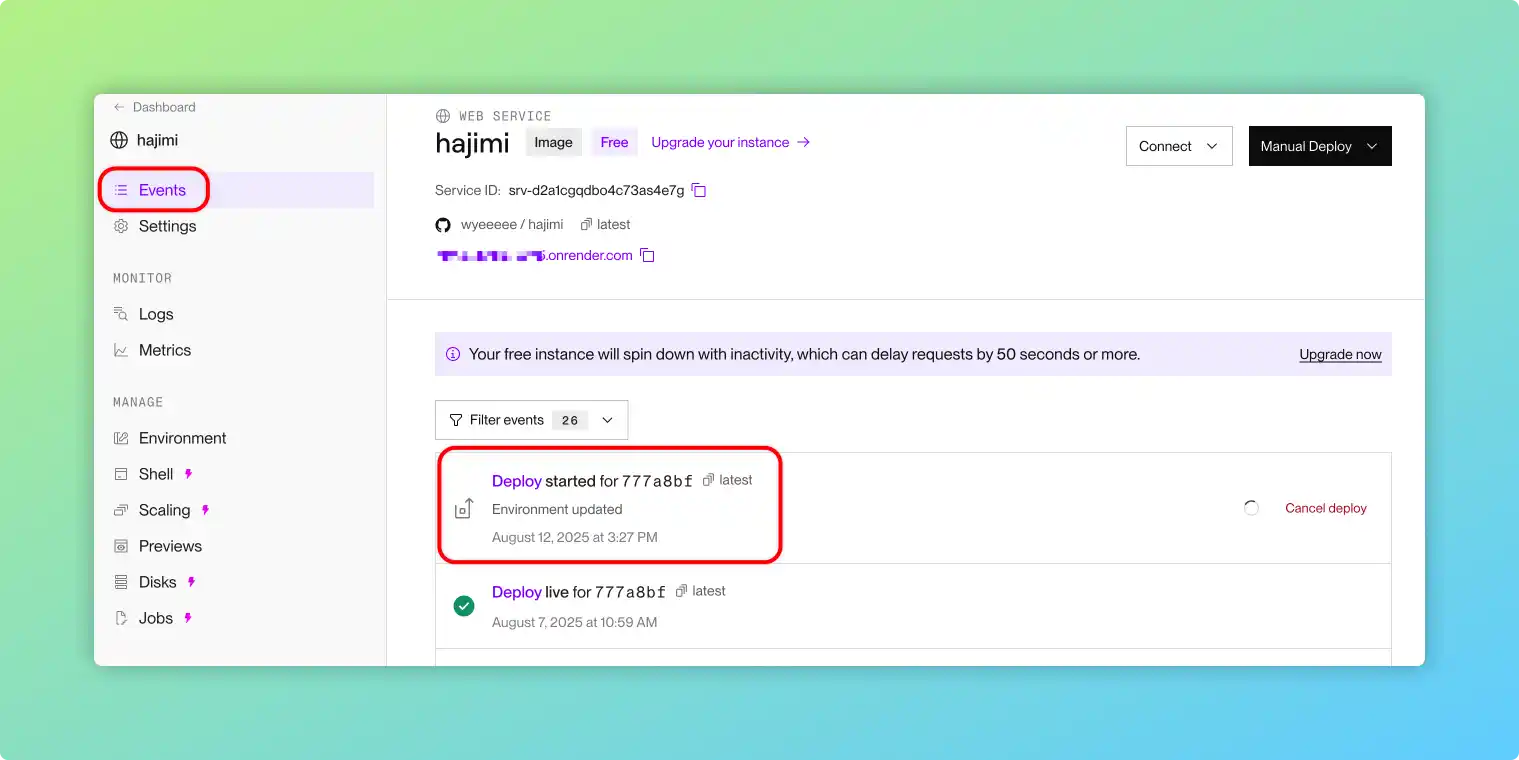Click the Deploy link in started event
The height and width of the screenshot is (760, 1519).
[516, 481]
